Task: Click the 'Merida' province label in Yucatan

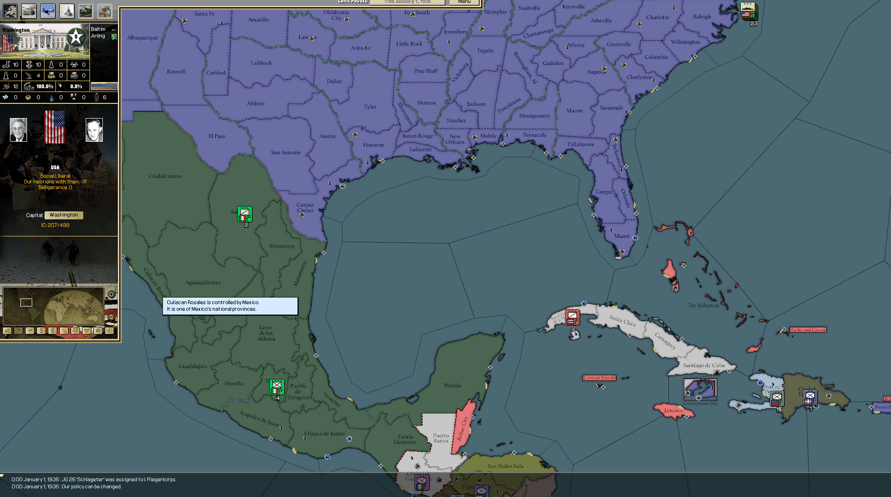Action: click(452, 385)
